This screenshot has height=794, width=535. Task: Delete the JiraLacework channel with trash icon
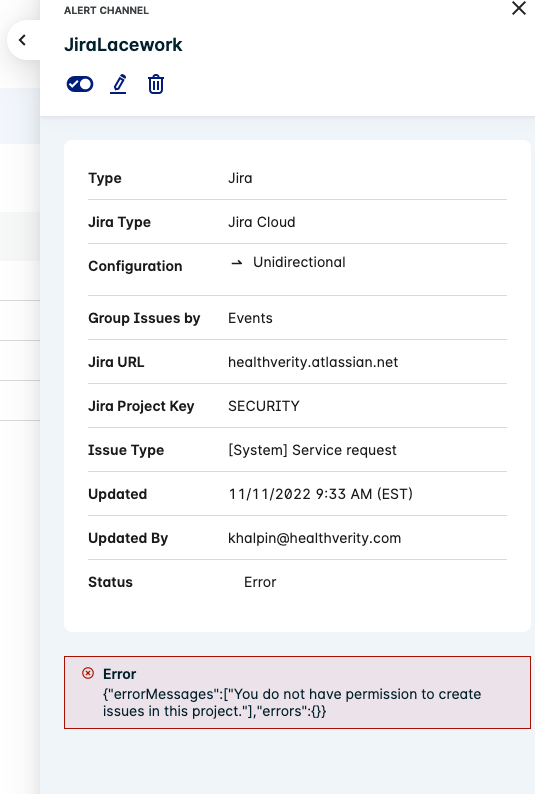156,84
